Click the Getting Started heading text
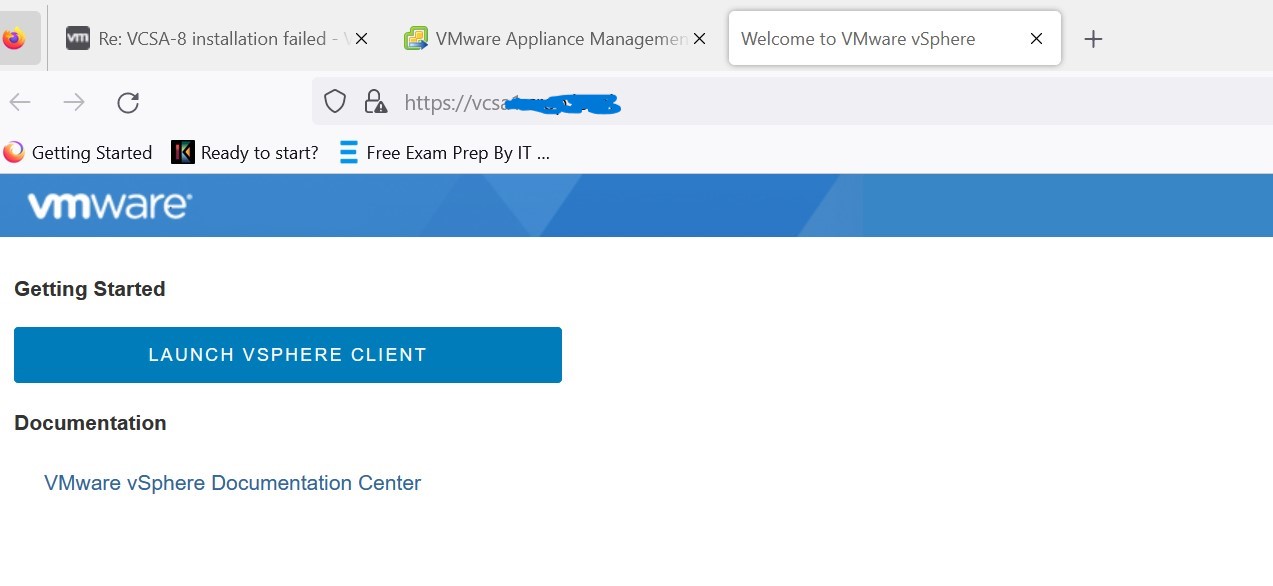1273x586 pixels. click(x=90, y=289)
